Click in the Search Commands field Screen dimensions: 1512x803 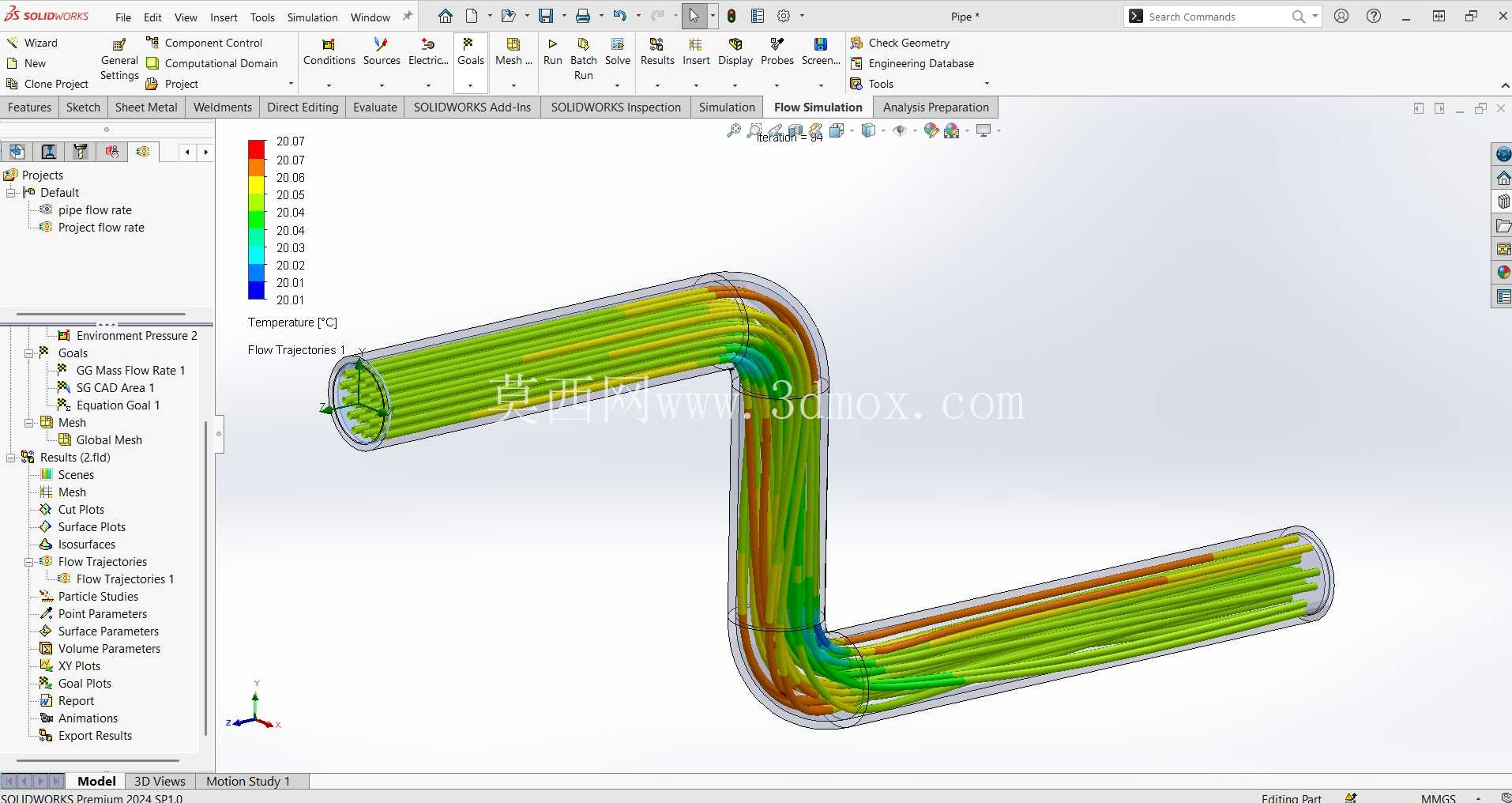pyautogui.click(x=1217, y=17)
